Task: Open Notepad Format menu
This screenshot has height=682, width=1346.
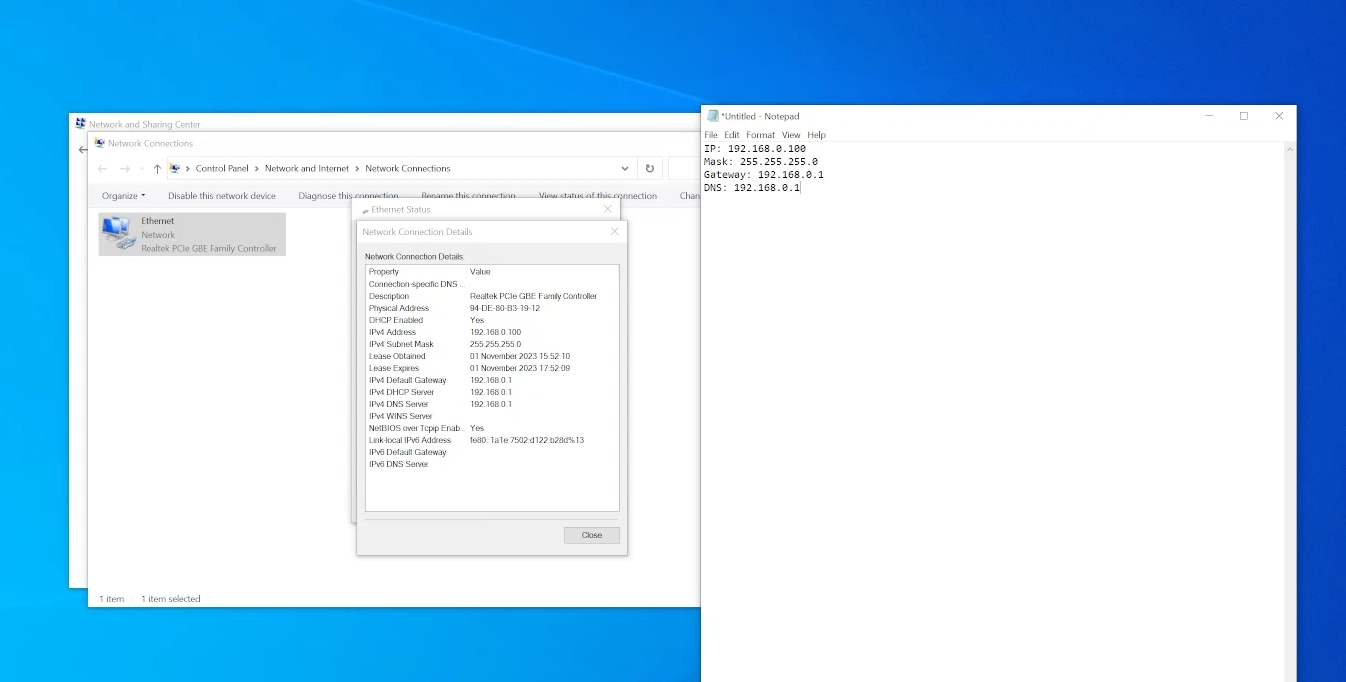Action: [760, 135]
